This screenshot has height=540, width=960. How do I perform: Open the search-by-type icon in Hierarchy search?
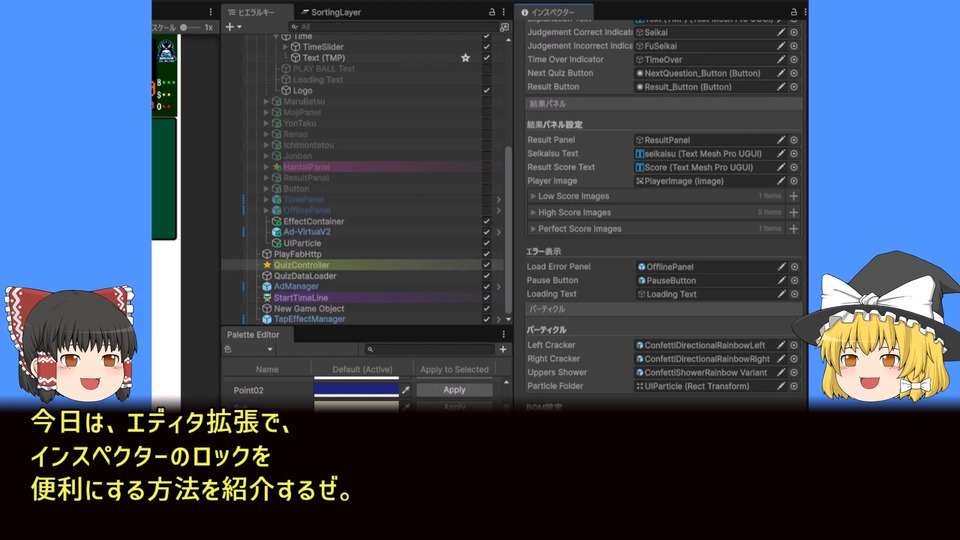[x=504, y=27]
